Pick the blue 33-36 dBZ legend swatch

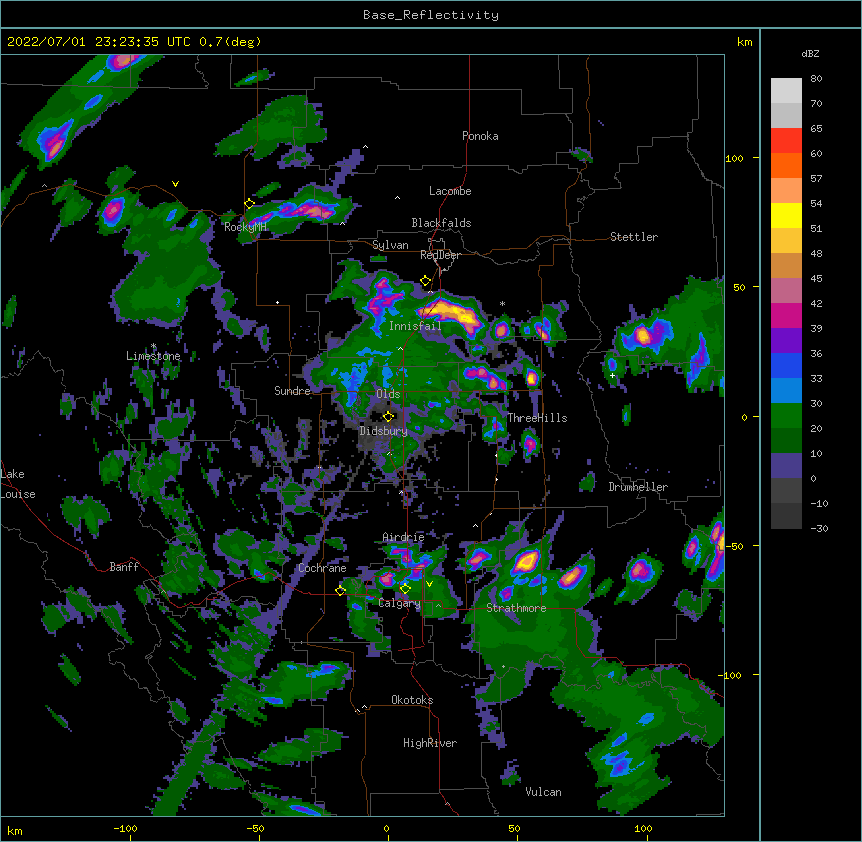[x=786, y=365]
